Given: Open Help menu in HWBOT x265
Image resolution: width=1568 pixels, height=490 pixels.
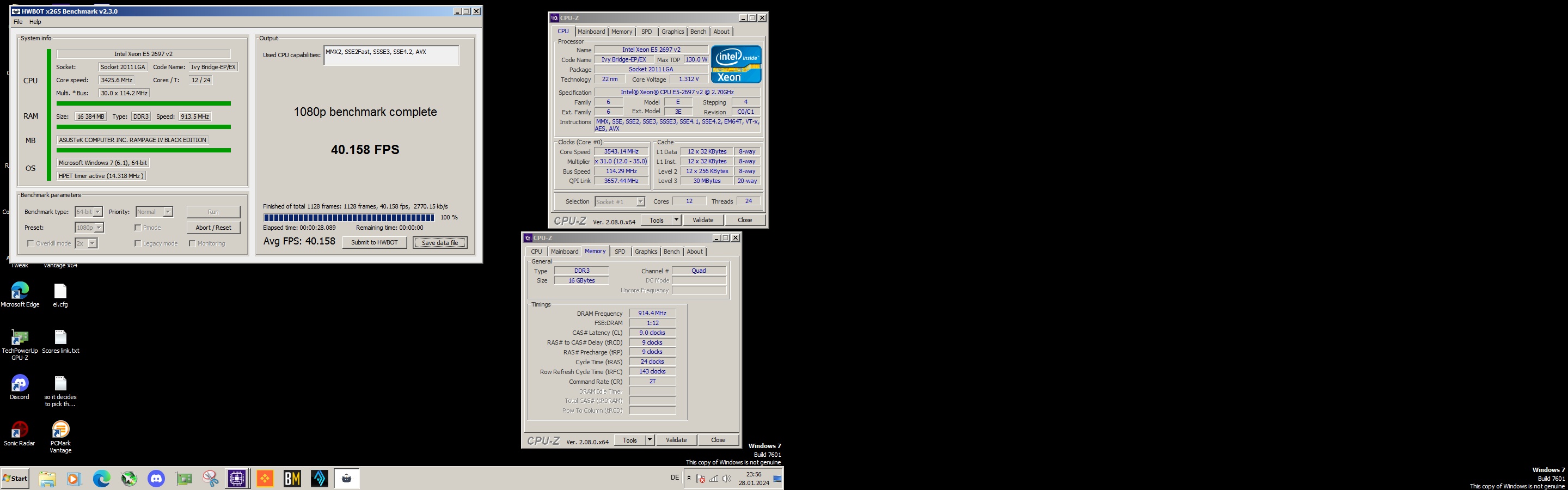Looking at the screenshot, I should pos(35,22).
